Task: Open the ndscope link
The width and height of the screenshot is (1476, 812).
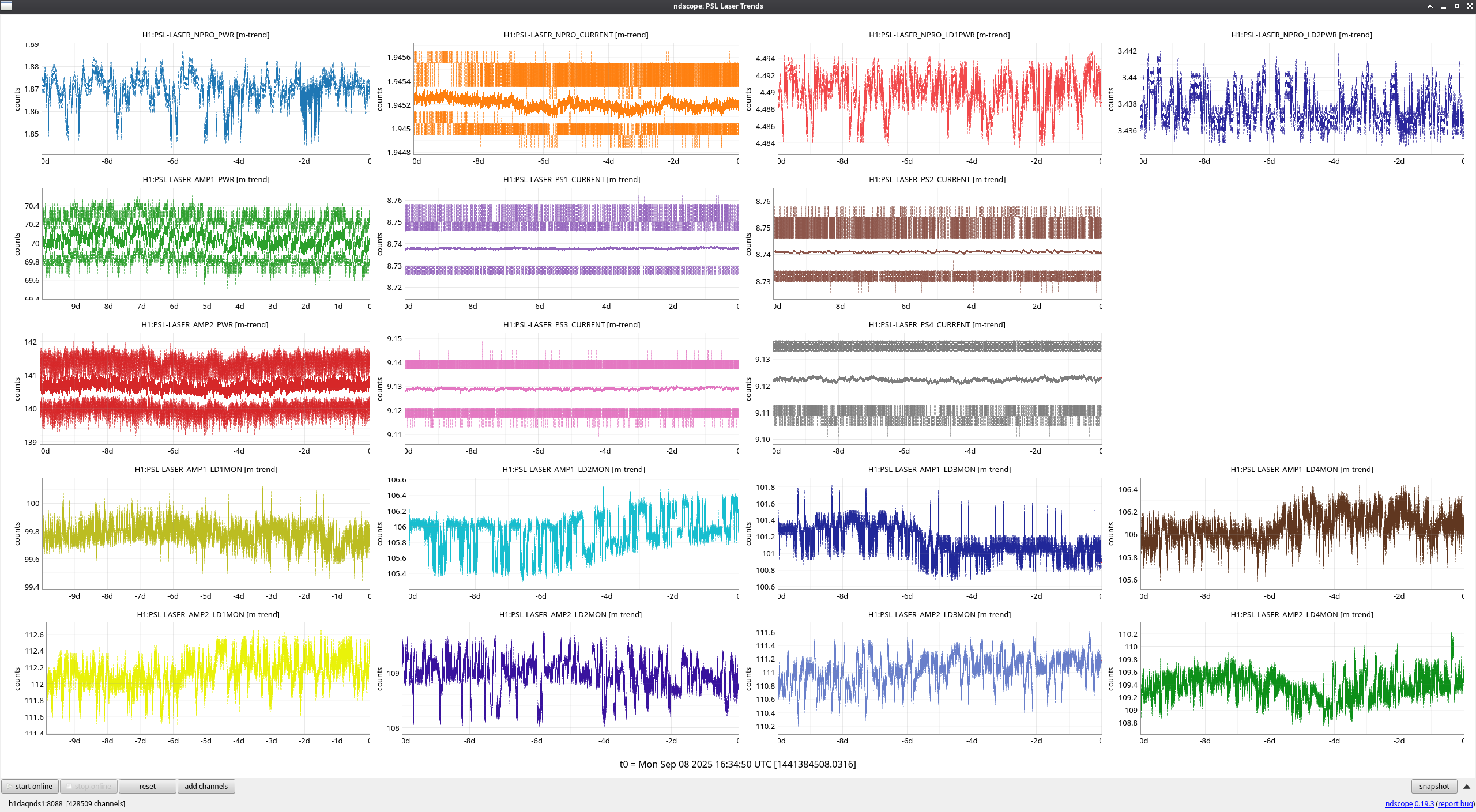Action: [1398, 803]
